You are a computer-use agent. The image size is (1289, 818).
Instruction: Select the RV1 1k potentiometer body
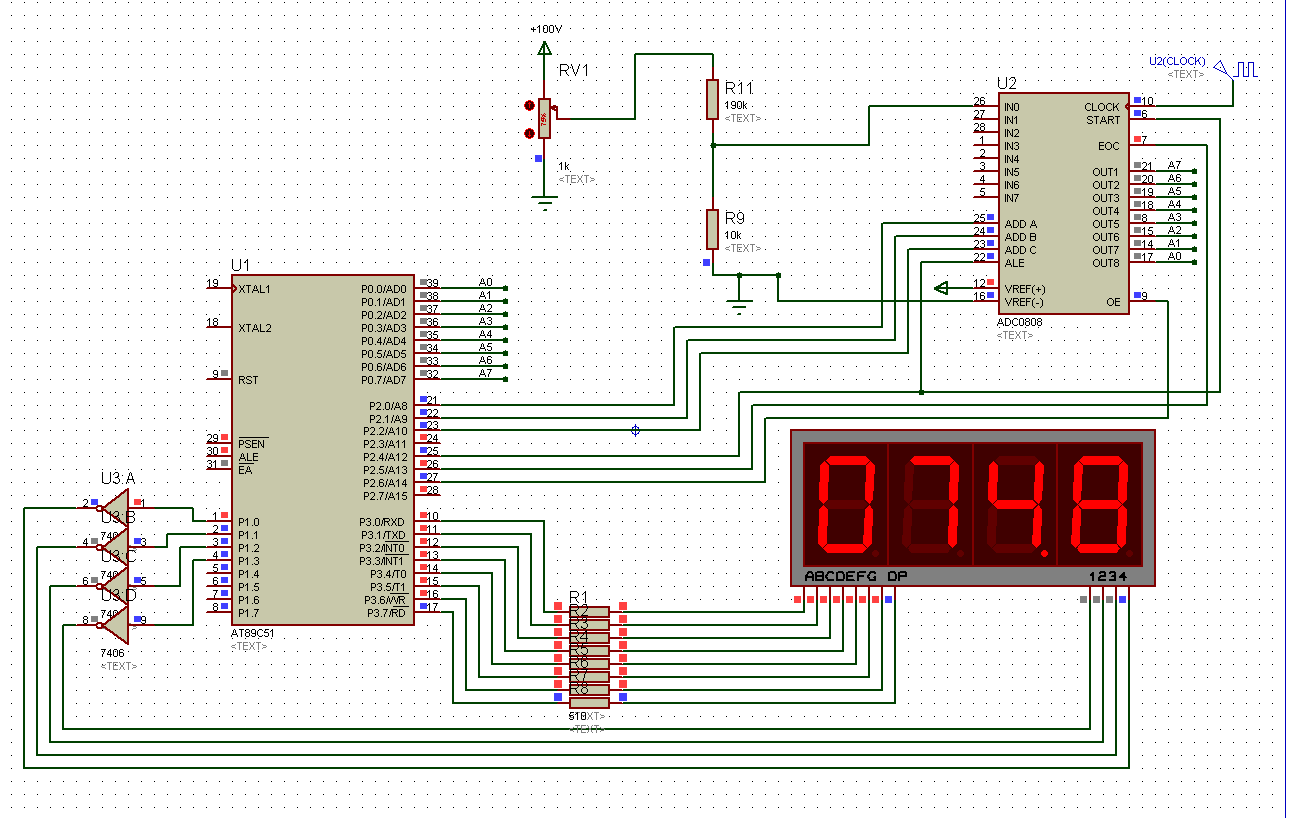(x=544, y=118)
